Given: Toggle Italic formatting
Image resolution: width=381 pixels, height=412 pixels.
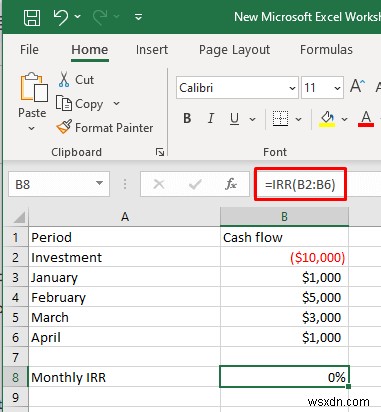Looking at the screenshot, I should 211,118.
